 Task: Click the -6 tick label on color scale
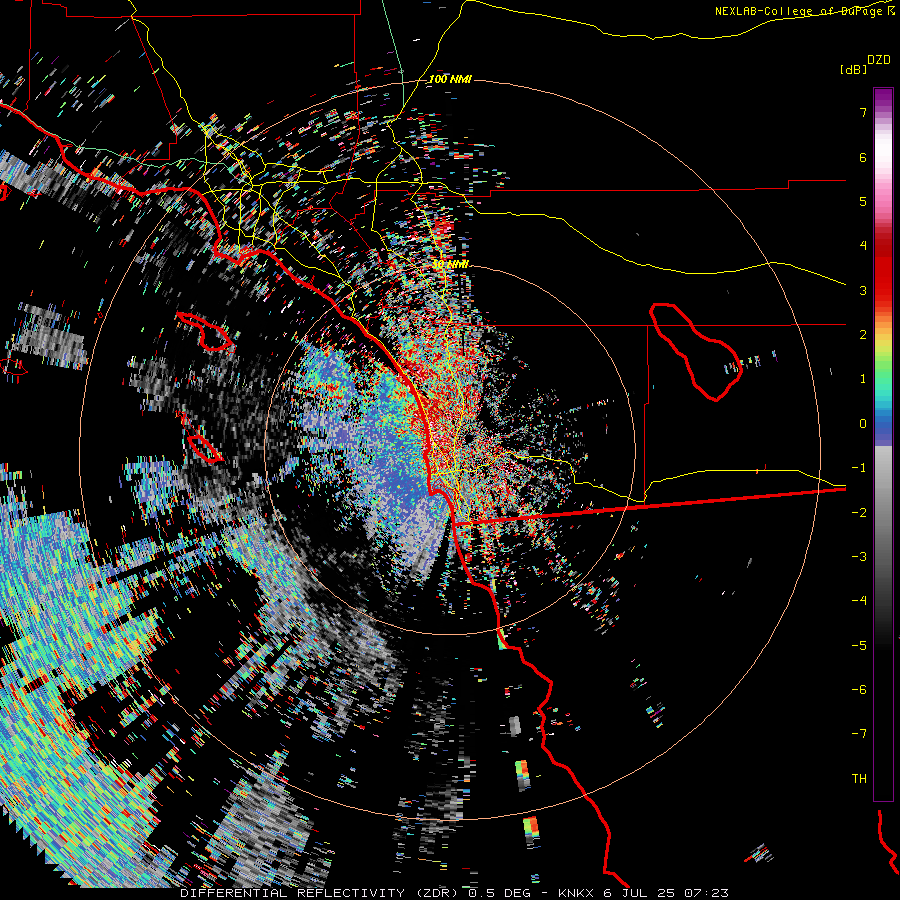click(x=859, y=689)
